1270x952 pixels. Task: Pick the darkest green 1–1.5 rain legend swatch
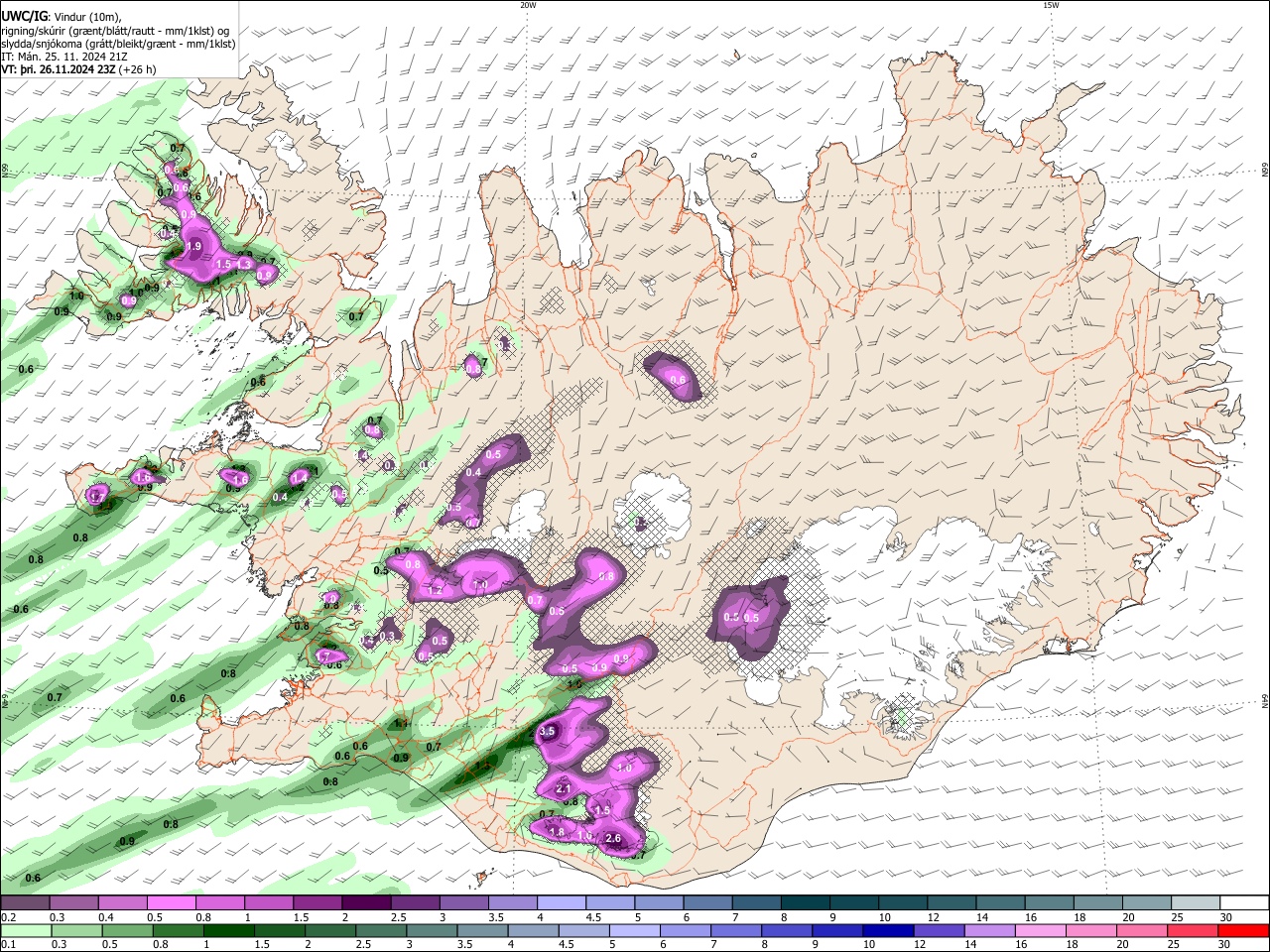point(229,930)
